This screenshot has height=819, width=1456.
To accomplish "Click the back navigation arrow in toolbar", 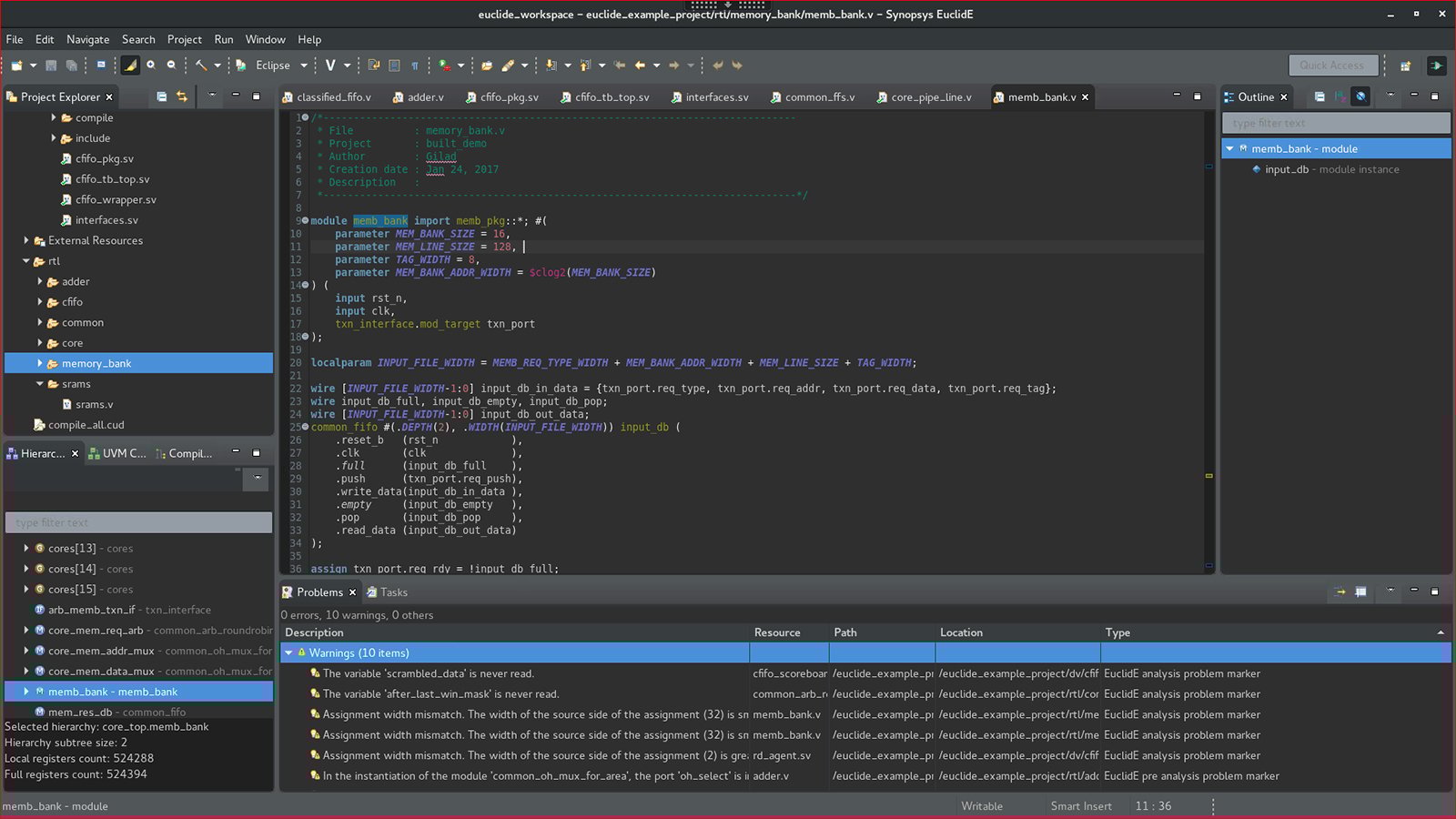I will tap(640, 66).
